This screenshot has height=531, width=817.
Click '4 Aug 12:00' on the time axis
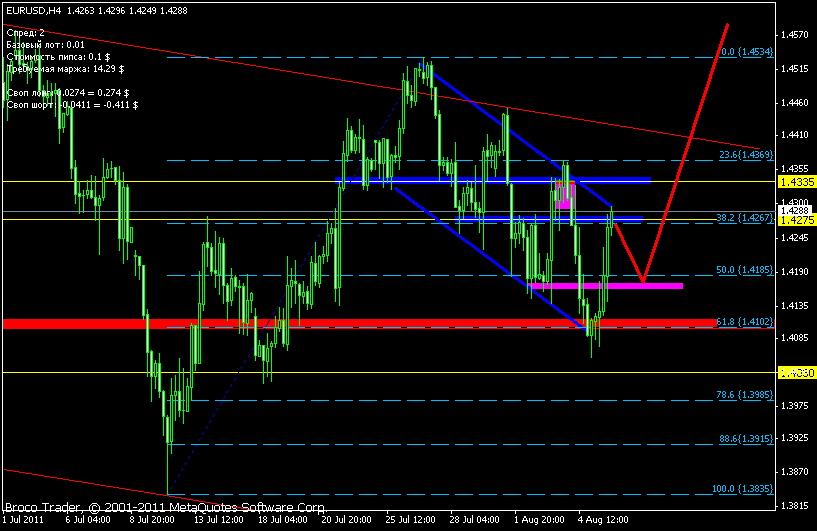(603, 520)
